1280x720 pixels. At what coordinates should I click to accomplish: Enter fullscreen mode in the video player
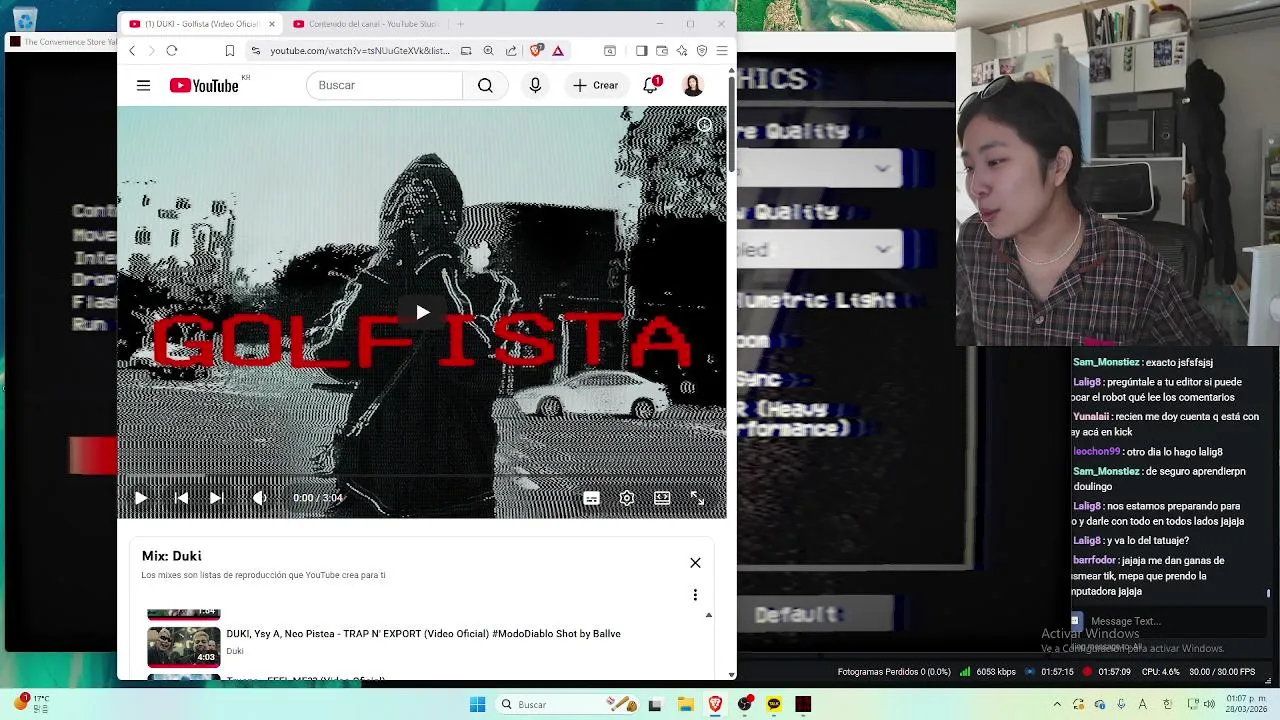[x=697, y=498]
